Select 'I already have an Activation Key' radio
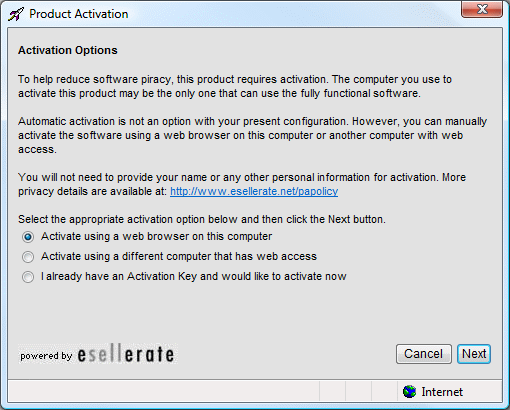Viewport: 510px width, 410px height. point(28,277)
